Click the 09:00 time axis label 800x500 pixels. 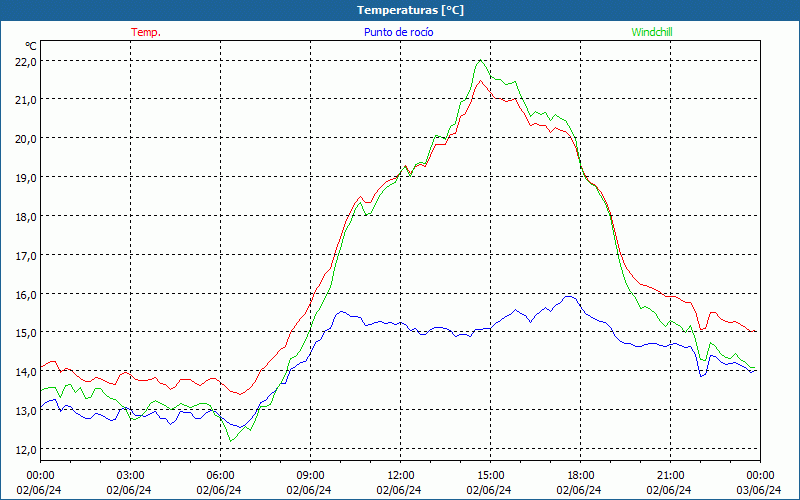[x=310, y=476]
